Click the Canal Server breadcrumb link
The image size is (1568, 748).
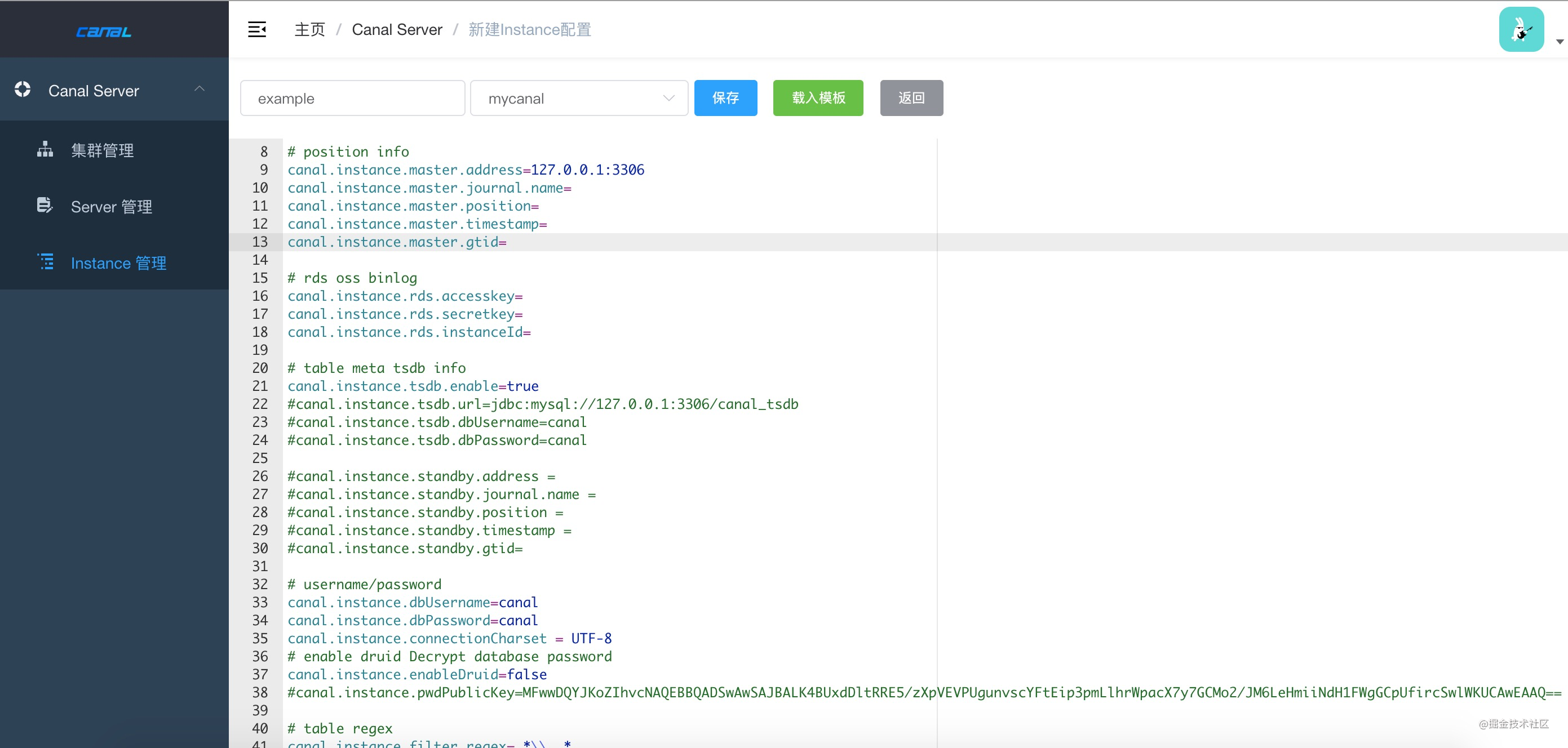pyautogui.click(x=397, y=30)
